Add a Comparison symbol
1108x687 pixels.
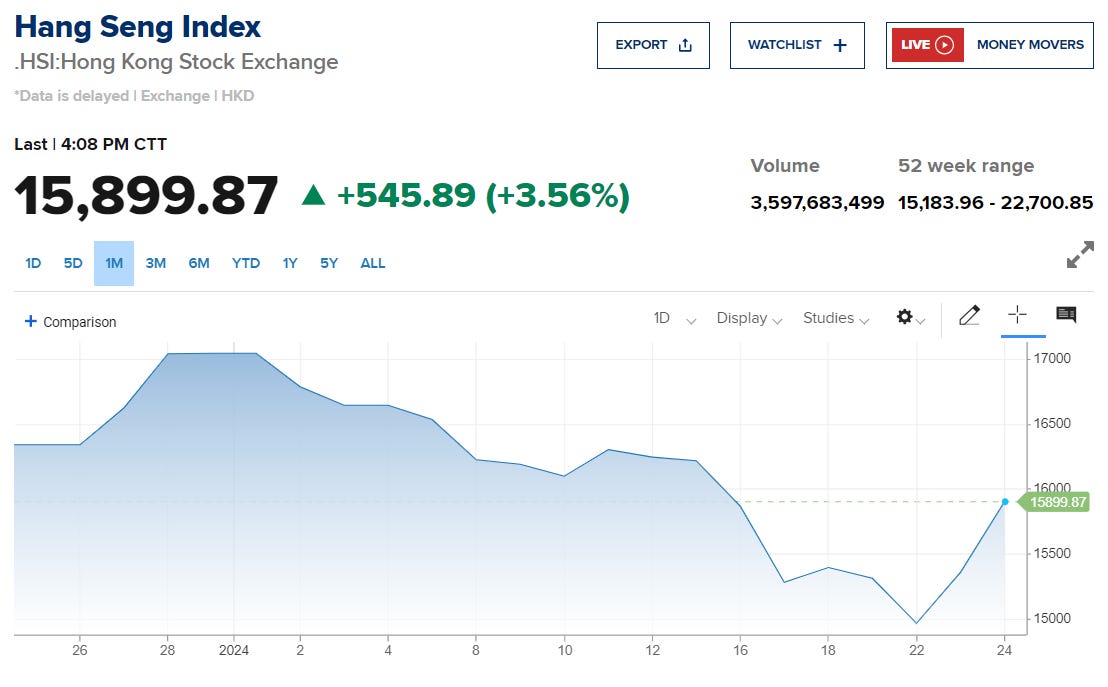tap(71, 322)
